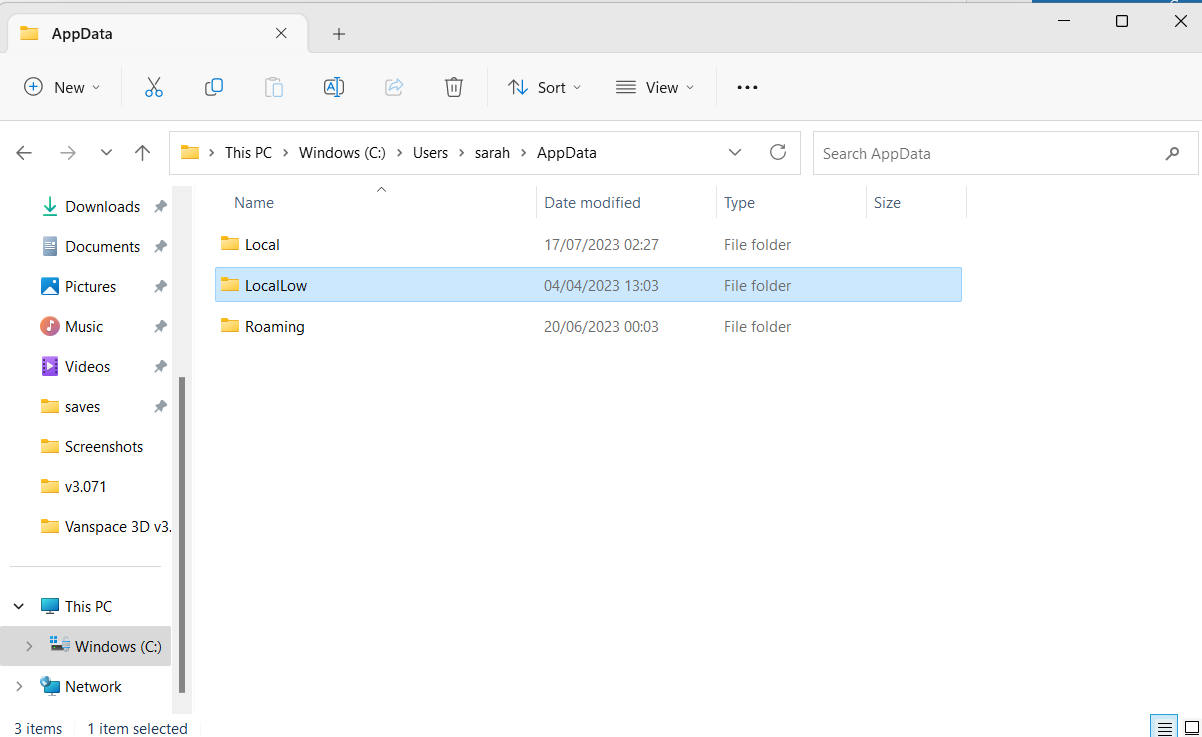Click the Share icon in toolbar
This screenshot has height=737, width=1202.
pos(394,88)
